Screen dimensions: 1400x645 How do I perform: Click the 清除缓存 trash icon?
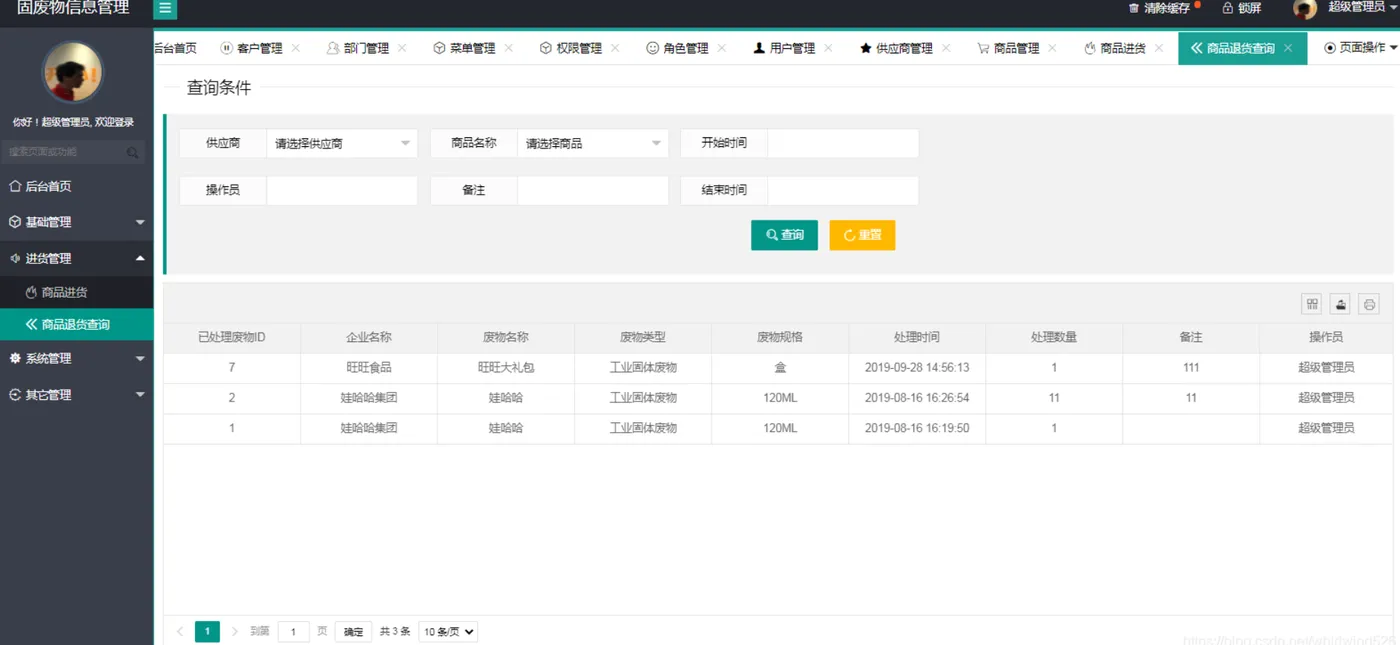click(x=1134, y=8)
